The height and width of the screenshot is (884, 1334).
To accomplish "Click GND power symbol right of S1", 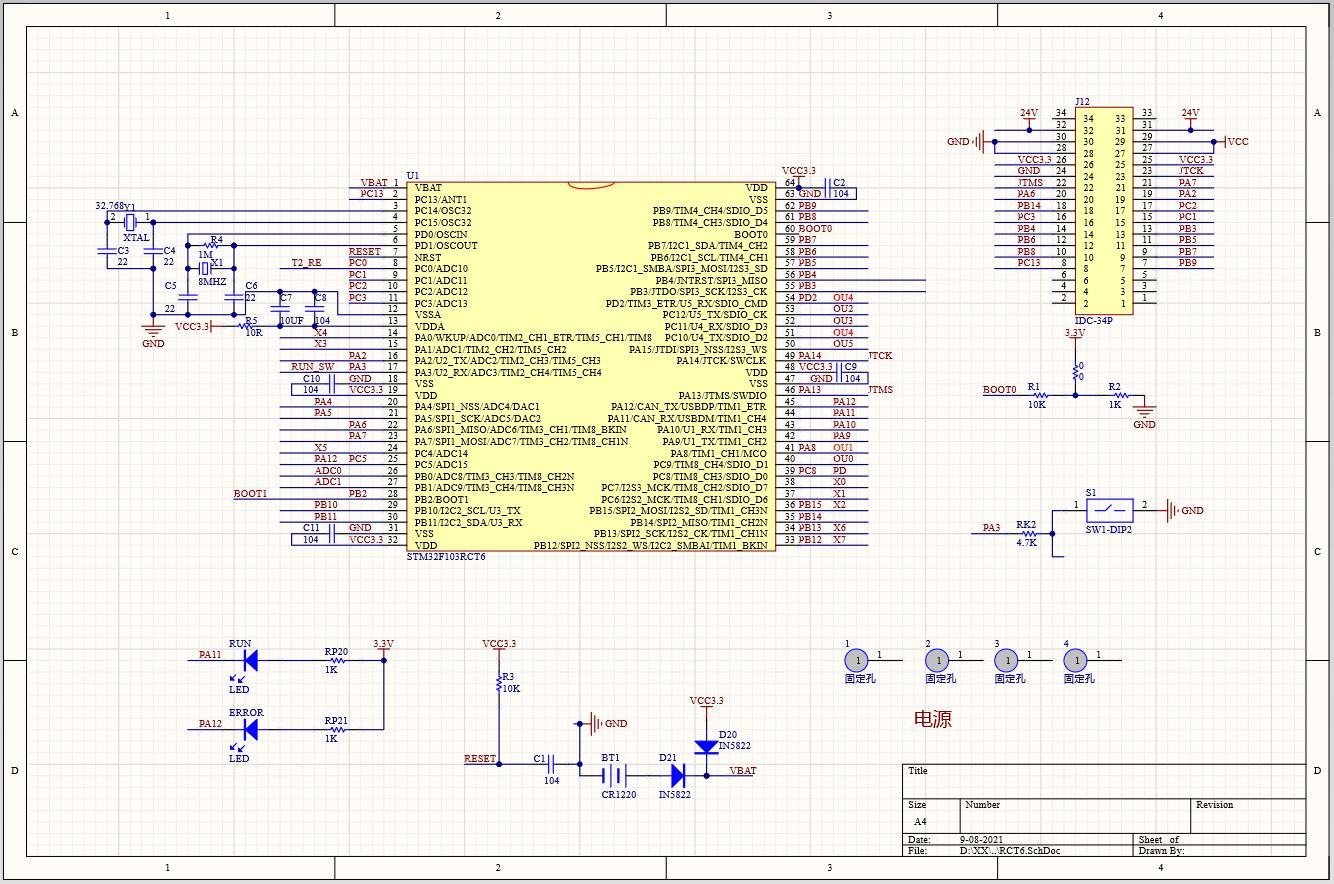I will 1187,510.
